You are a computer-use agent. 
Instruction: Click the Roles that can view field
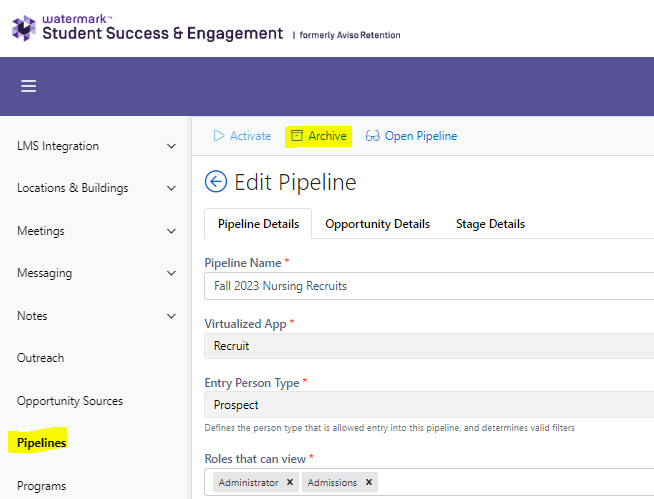pos(429,482)
